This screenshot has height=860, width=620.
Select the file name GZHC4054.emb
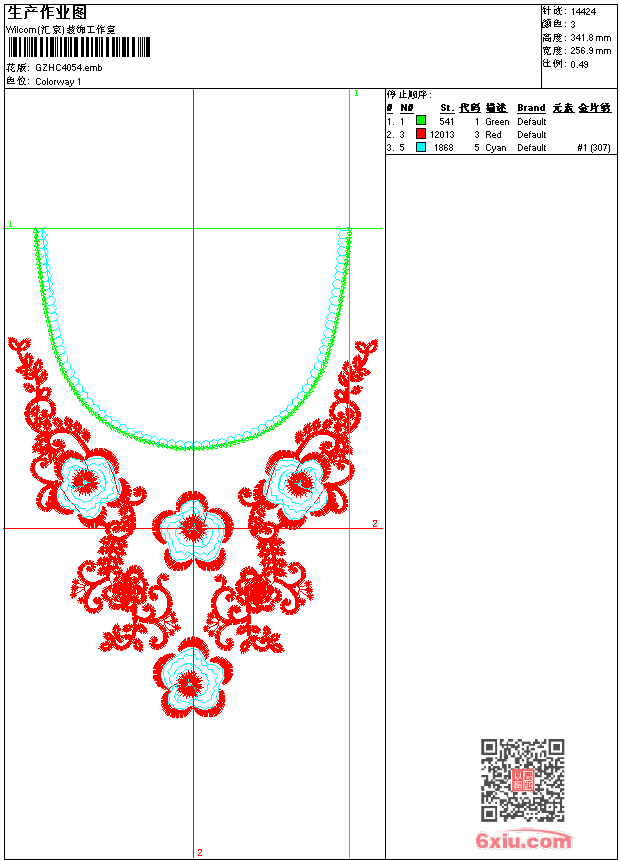pos(69,68)
